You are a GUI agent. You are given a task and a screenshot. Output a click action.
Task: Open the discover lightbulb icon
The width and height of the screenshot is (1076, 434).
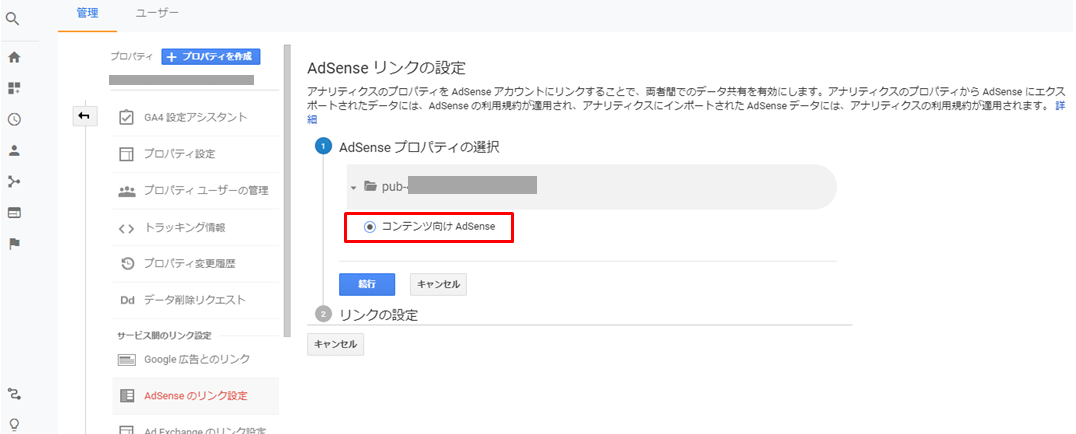tap(14, 424)
